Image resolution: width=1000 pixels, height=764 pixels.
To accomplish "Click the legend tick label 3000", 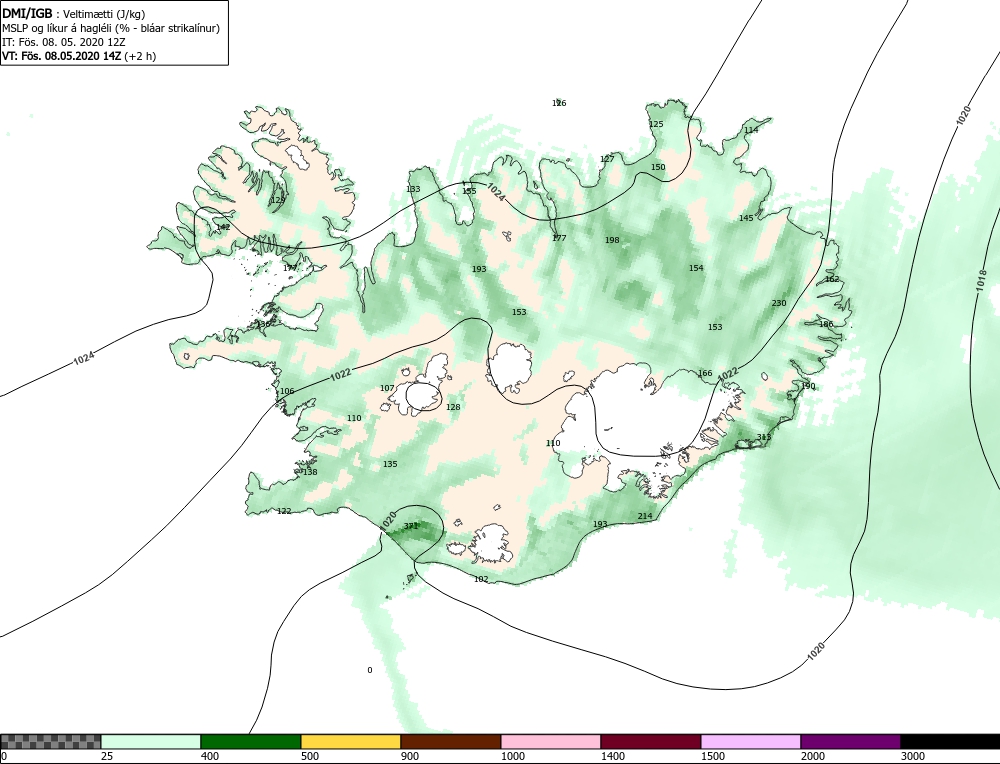I will 913,756.
